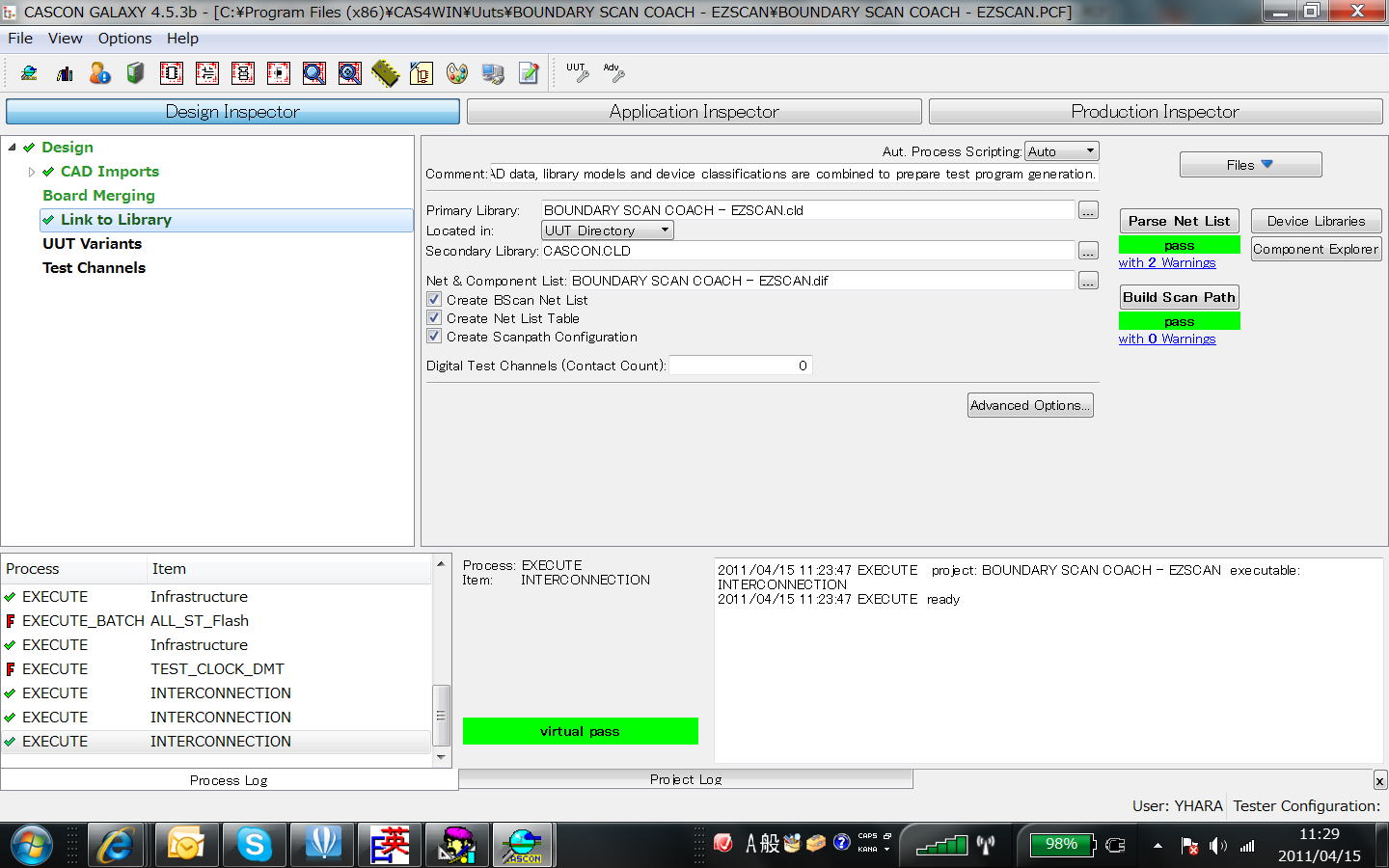Click the green virtual pass status bar

[581, 731]
